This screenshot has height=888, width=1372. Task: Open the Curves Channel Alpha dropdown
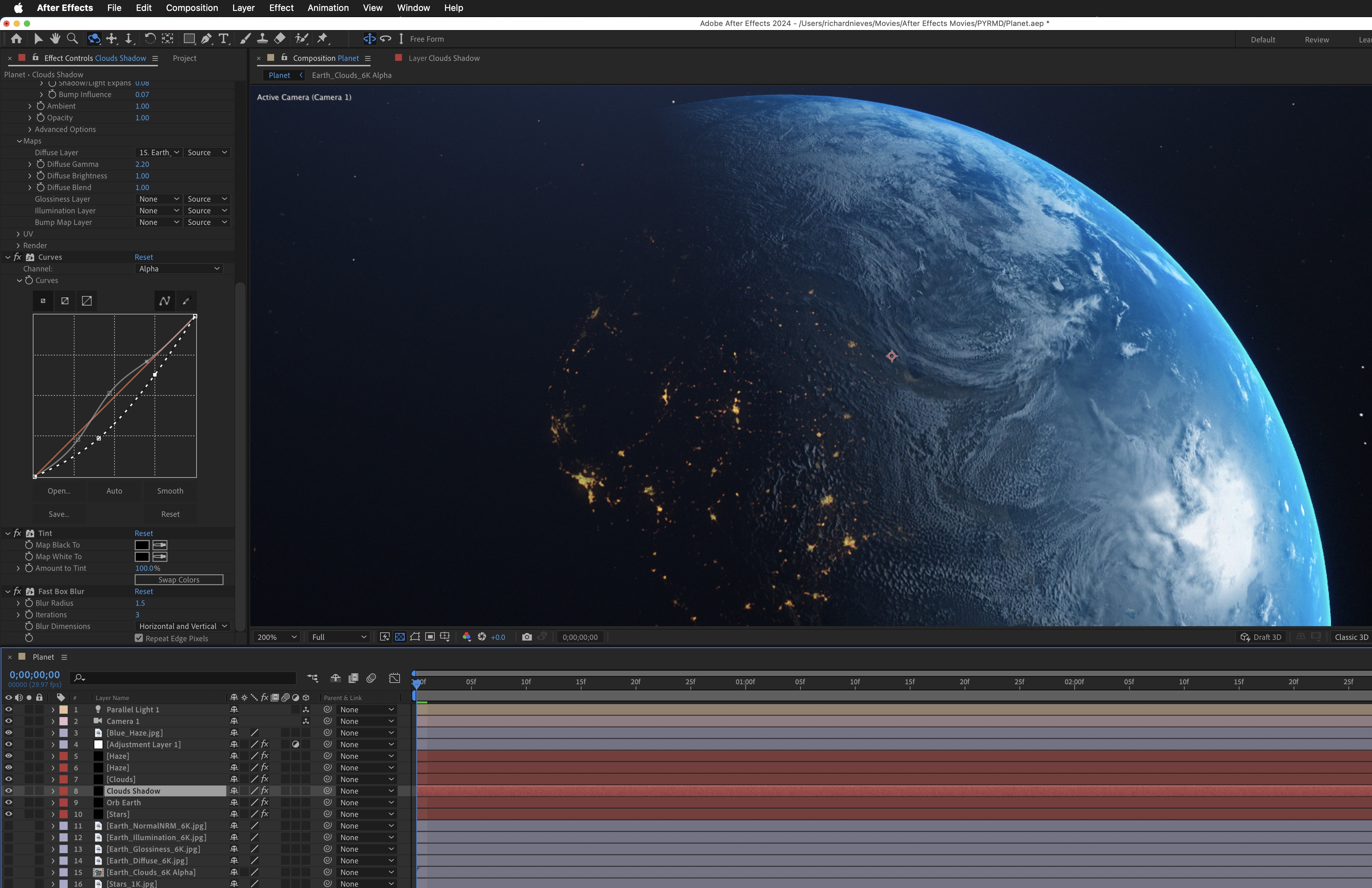point(179,269)
